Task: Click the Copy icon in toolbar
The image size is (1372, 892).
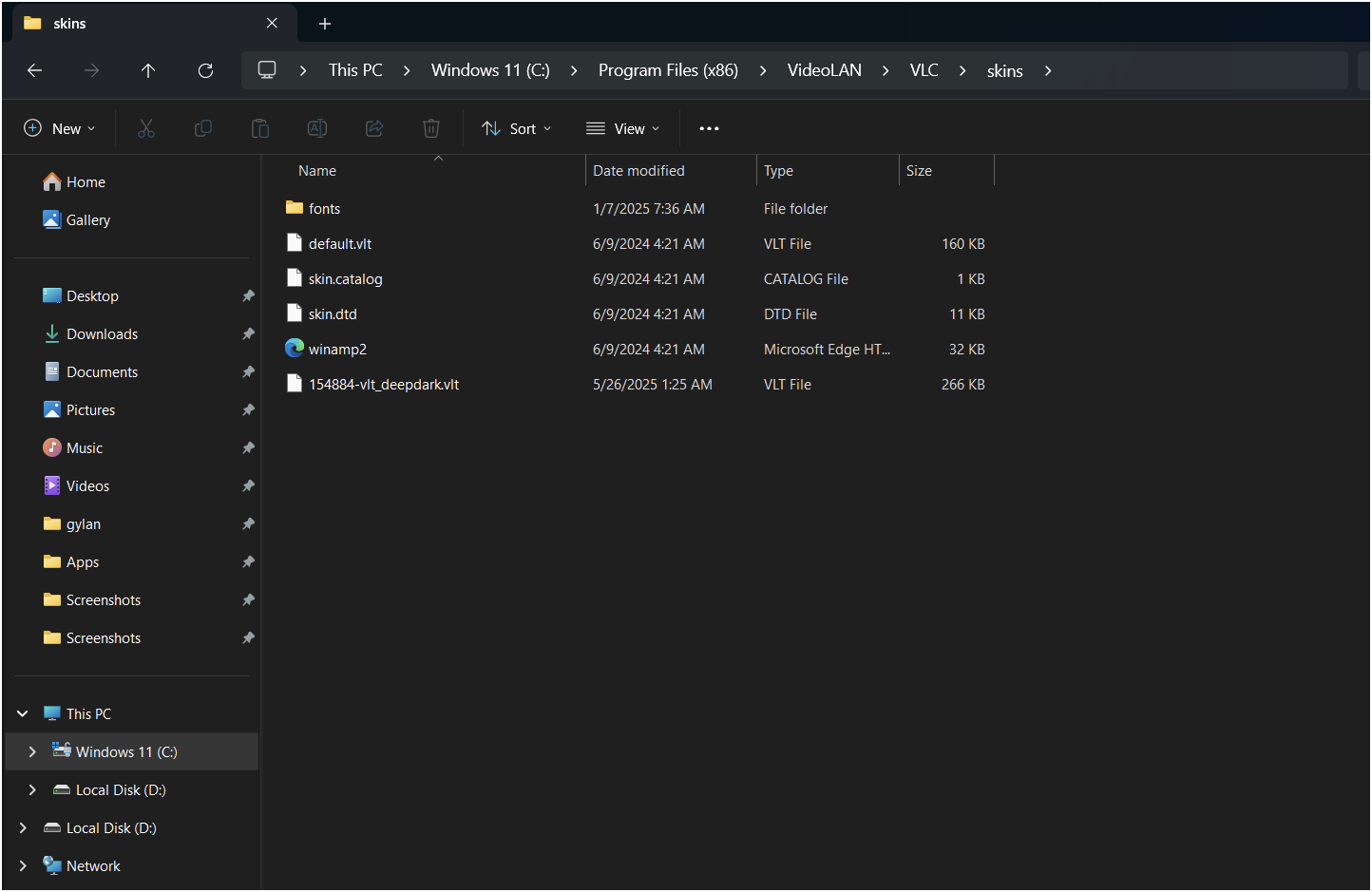Action: (203, 128)
